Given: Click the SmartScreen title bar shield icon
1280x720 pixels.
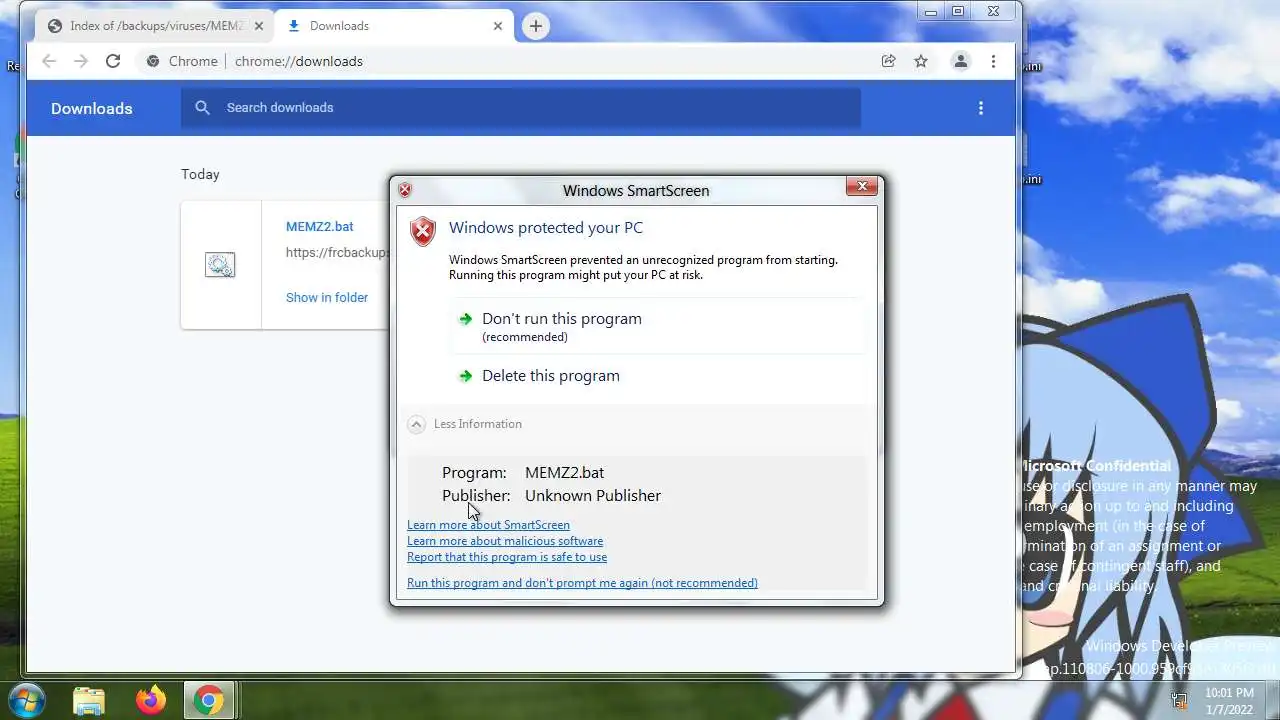Looking at the screenshot, I should pyautogui.click(x=405, y=190).
